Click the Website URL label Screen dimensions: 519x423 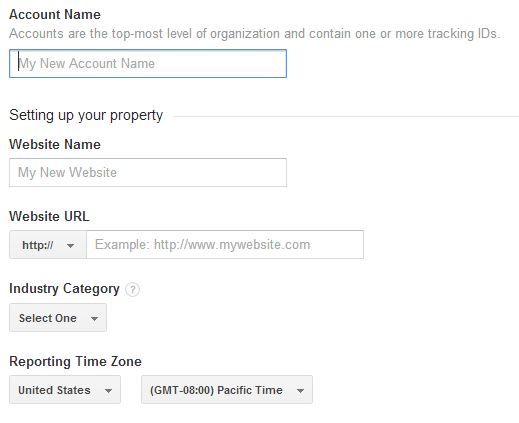coord(49,216)
